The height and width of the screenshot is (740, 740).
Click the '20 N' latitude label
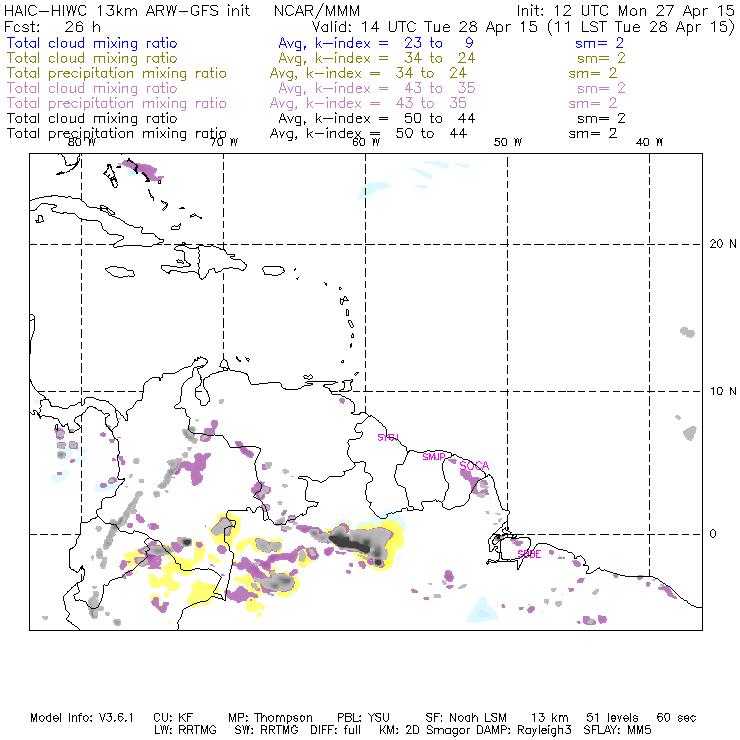[723, 244]
